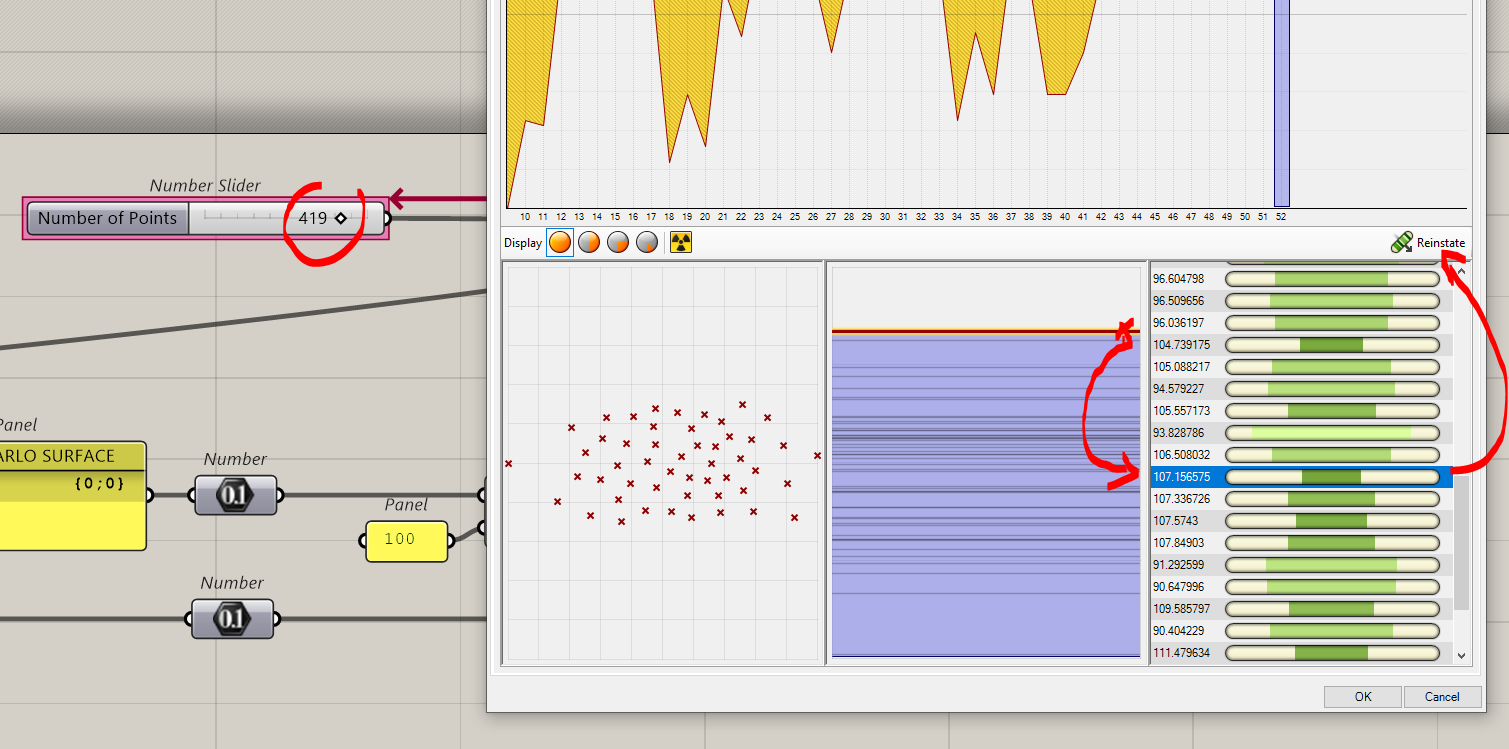The width and height of the screenshot is (1509, 749).
Task: Select genome row 105.088217
Action: point(1301,367)
